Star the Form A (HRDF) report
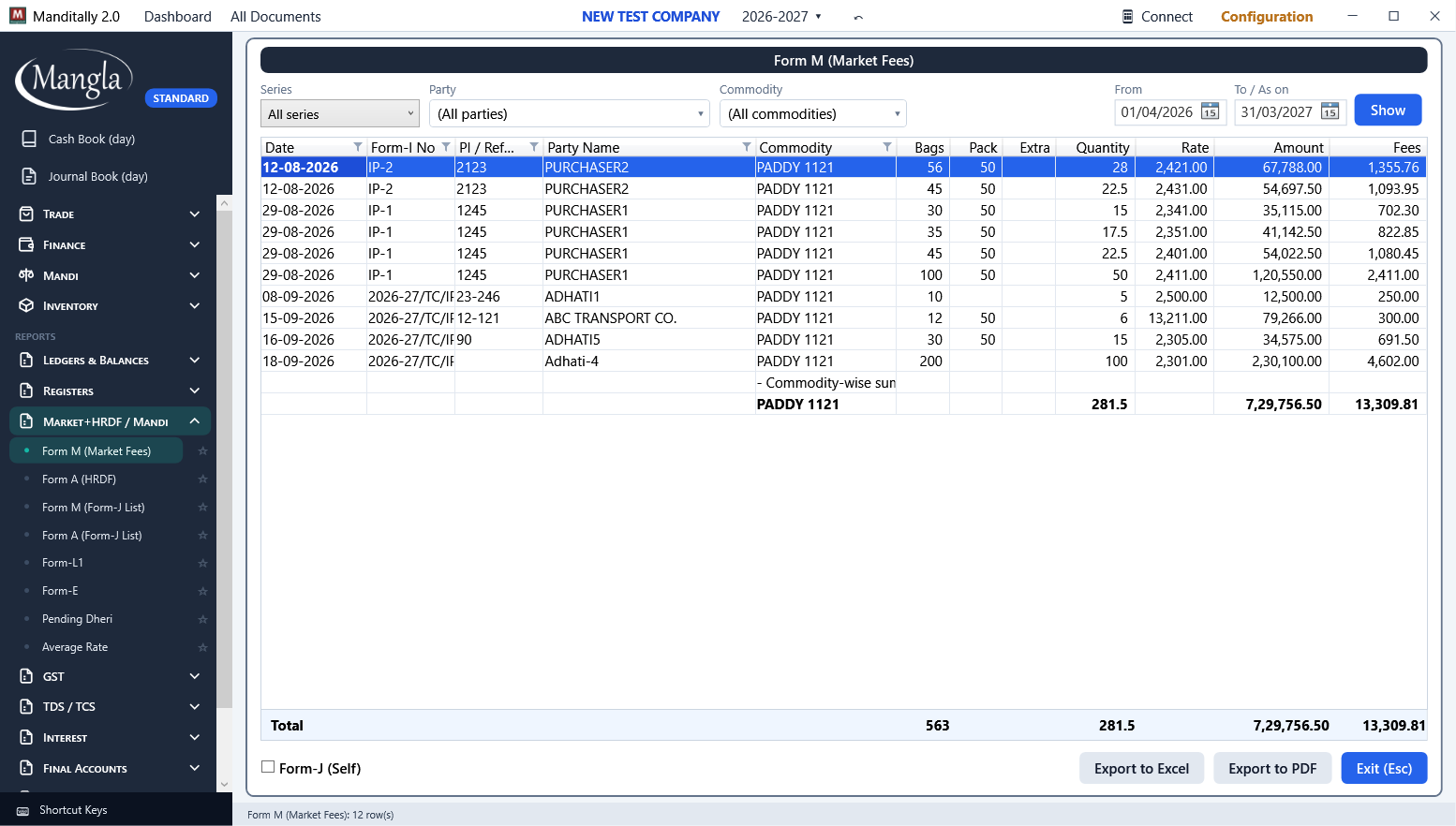Screen dimensions: 1456x826 click(x=202, y=479)
